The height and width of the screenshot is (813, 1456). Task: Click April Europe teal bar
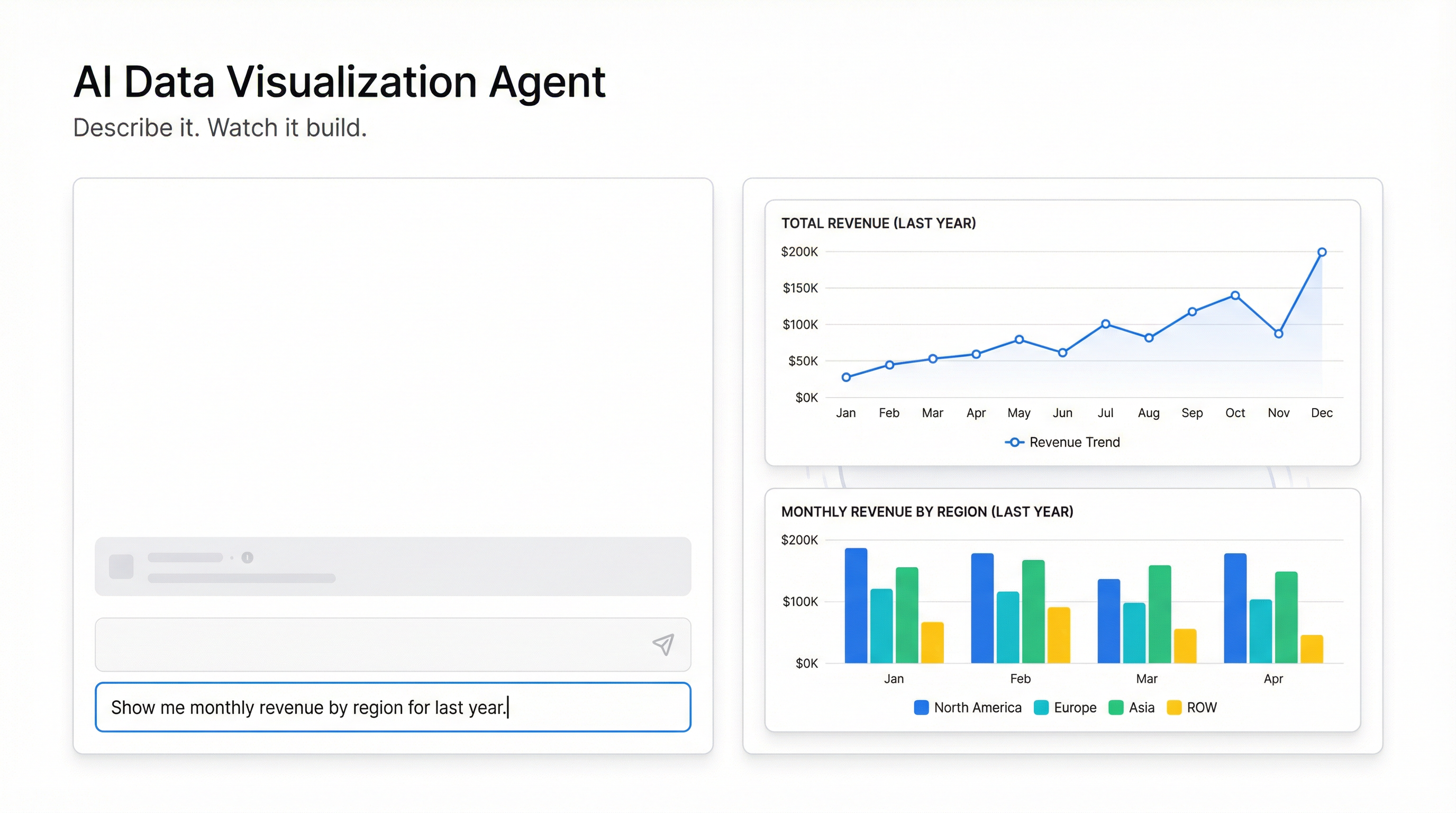(1261, 631)
